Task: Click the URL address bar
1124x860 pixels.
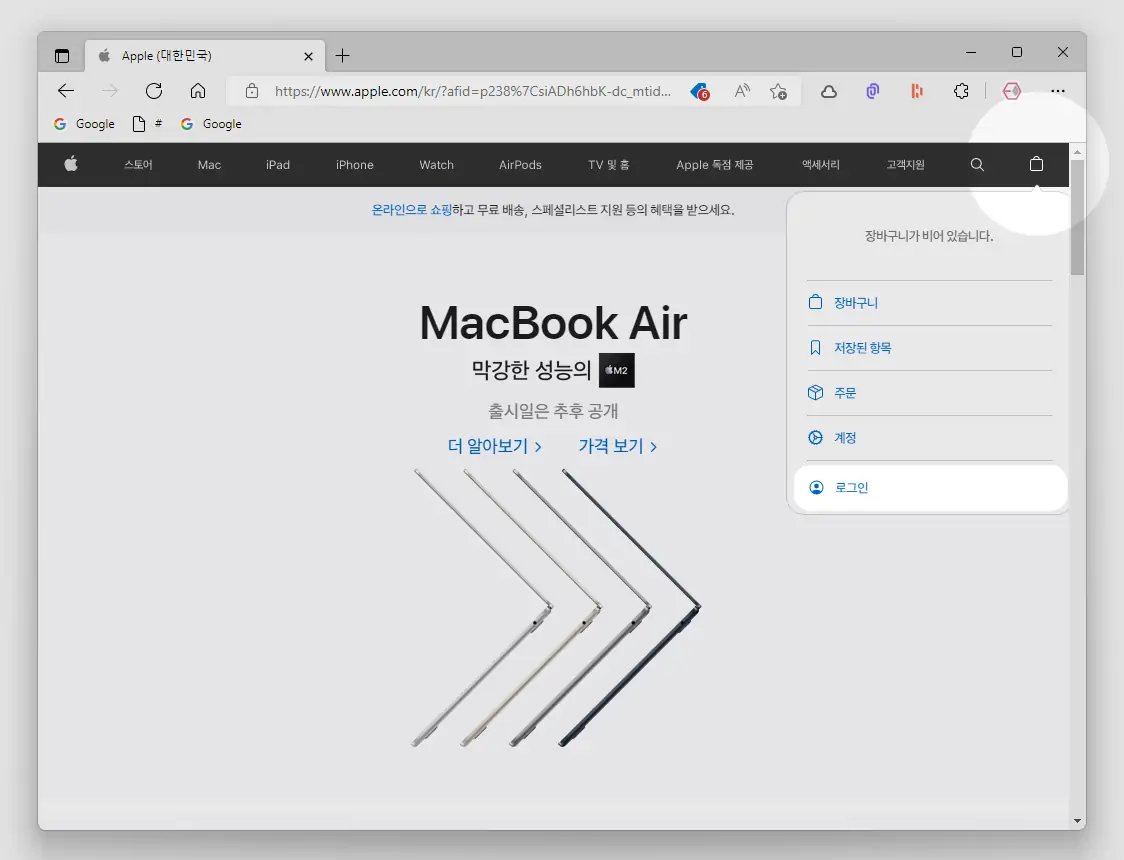Action: [x=470, y=91]
